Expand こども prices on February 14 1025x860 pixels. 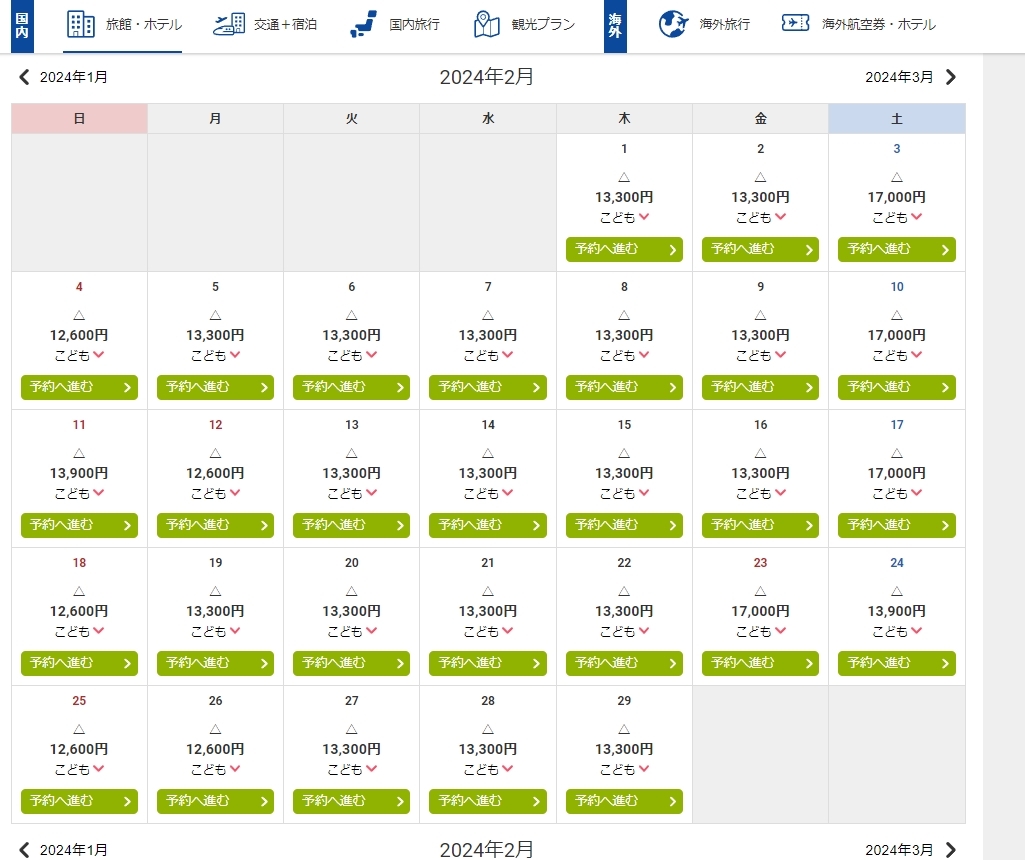coord(488,493)
